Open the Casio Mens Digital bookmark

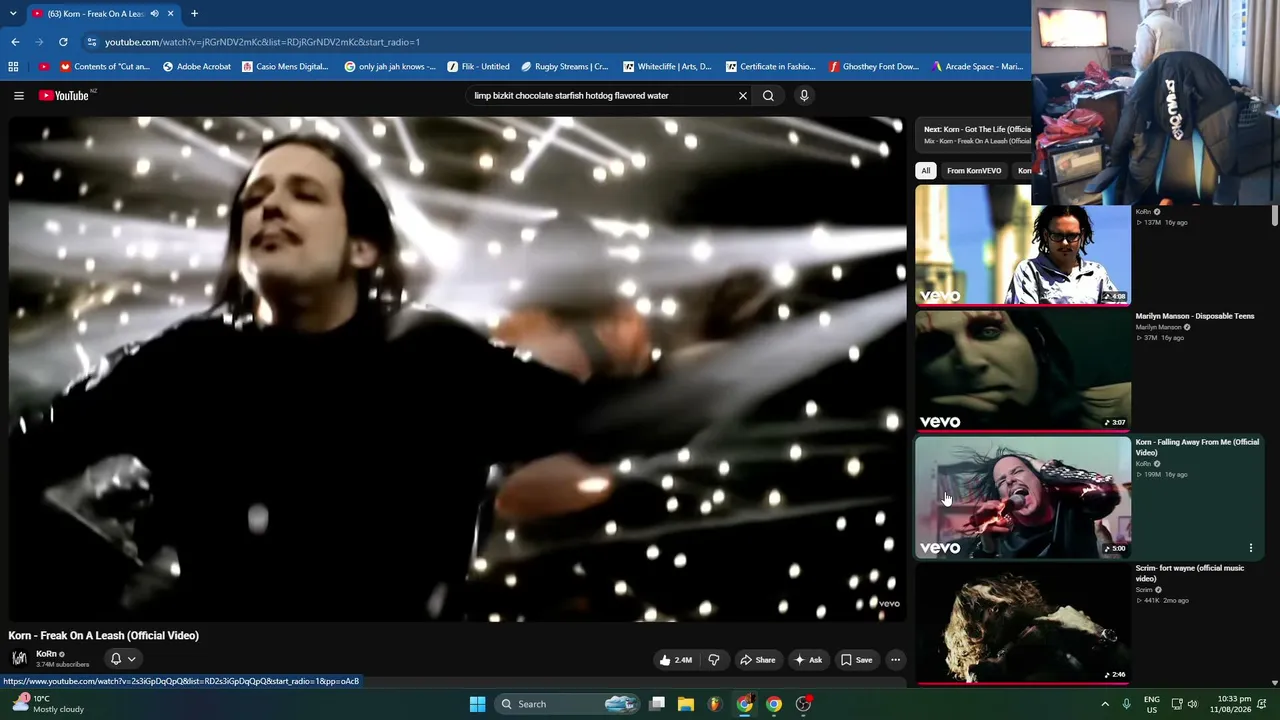(285, 67)
